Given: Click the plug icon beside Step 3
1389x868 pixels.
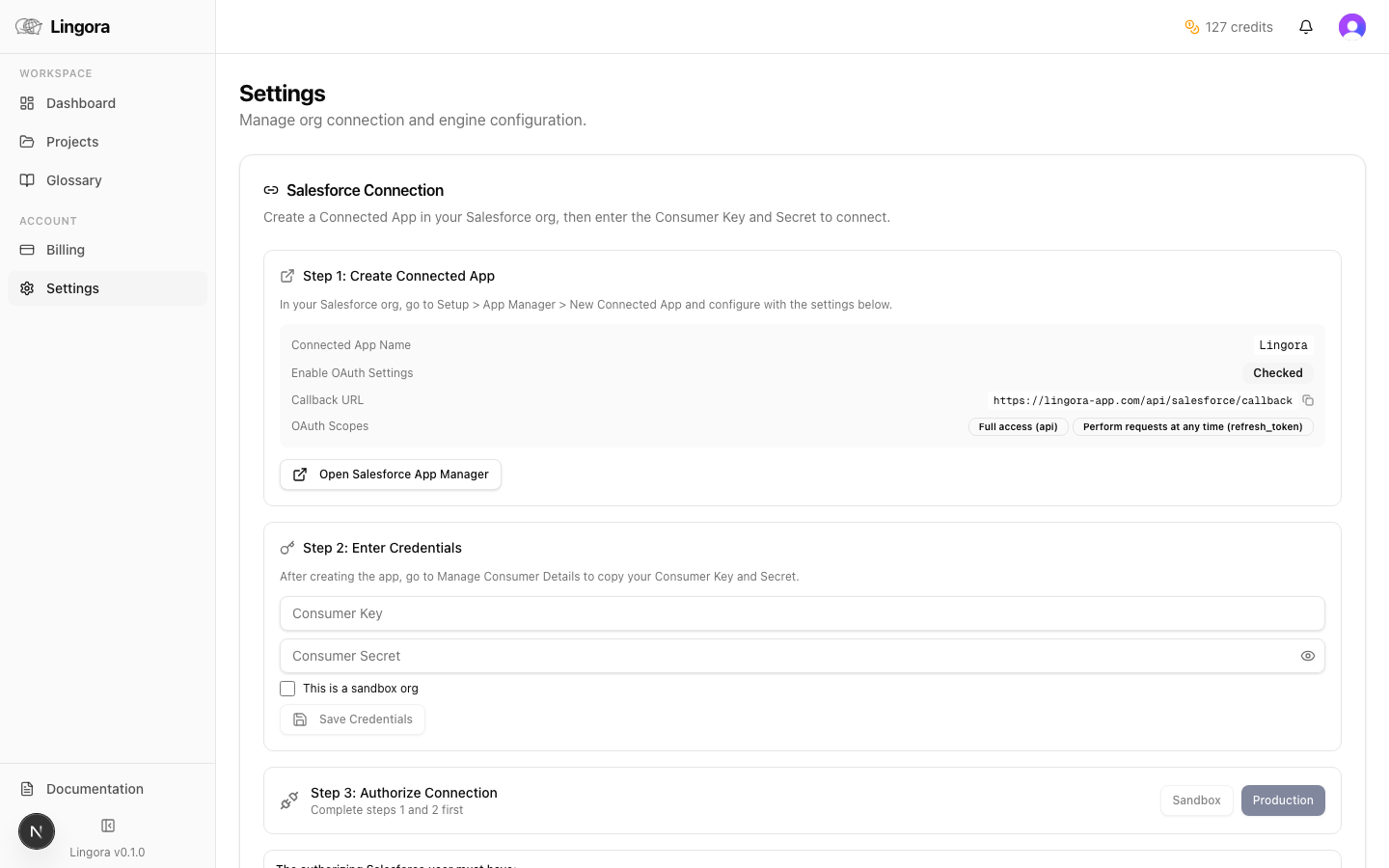Looking at the screenshot, I should click(x=288, y=800).
